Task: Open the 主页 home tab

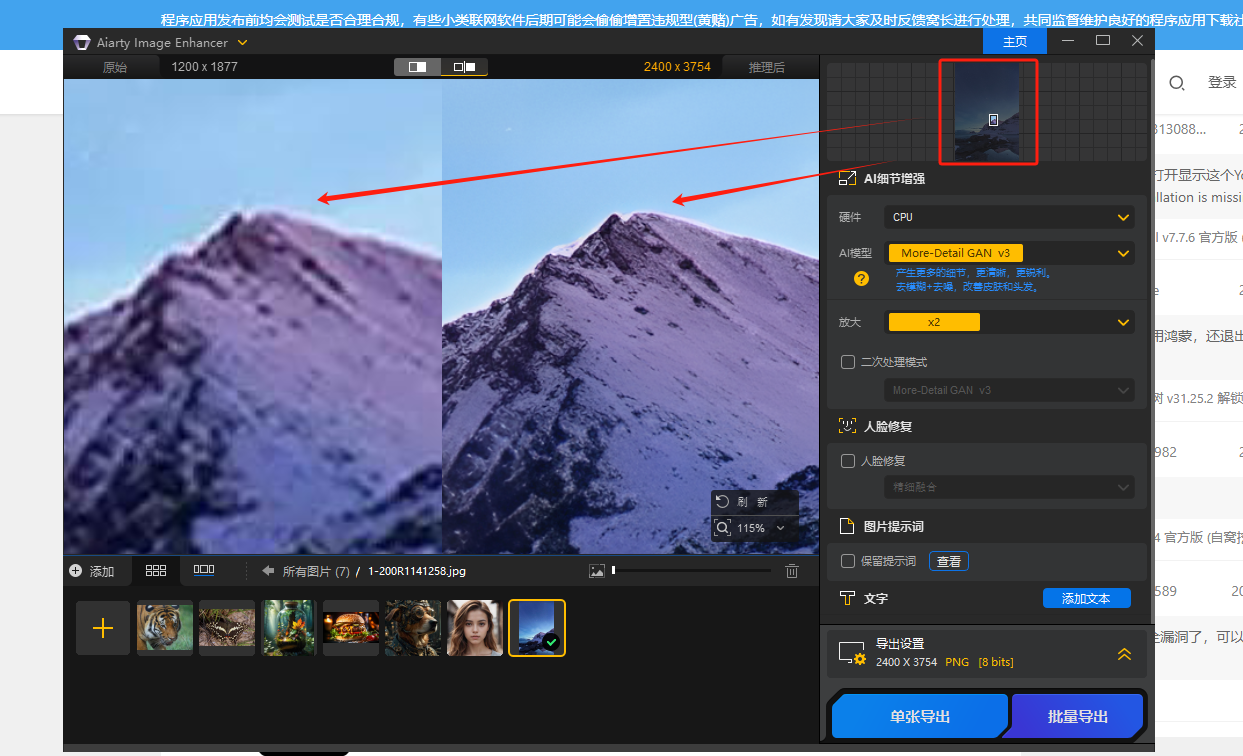Action: click(x=1015, y=41)
